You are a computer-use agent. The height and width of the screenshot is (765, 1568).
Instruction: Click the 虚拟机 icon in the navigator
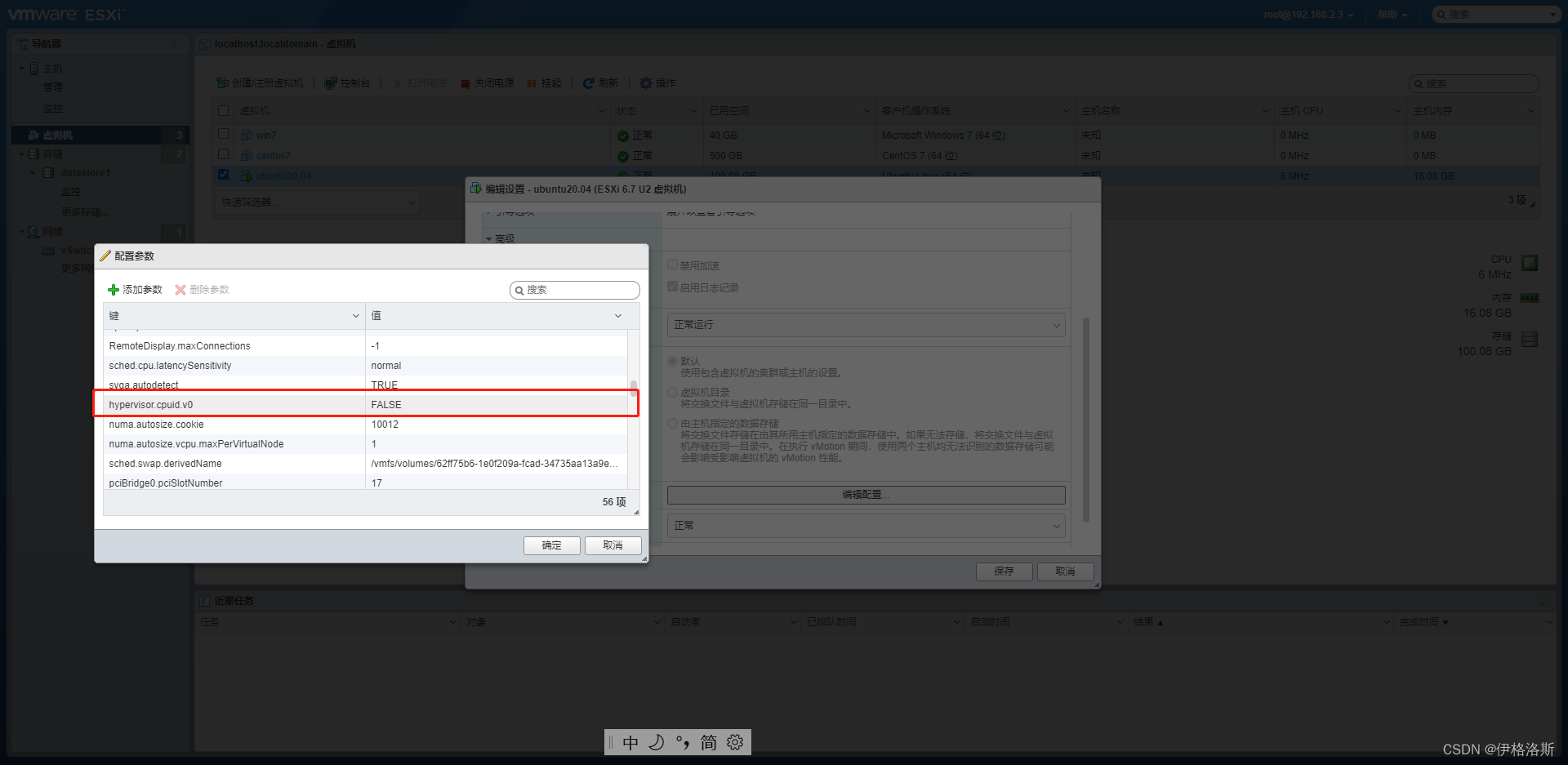click(33, 136)
